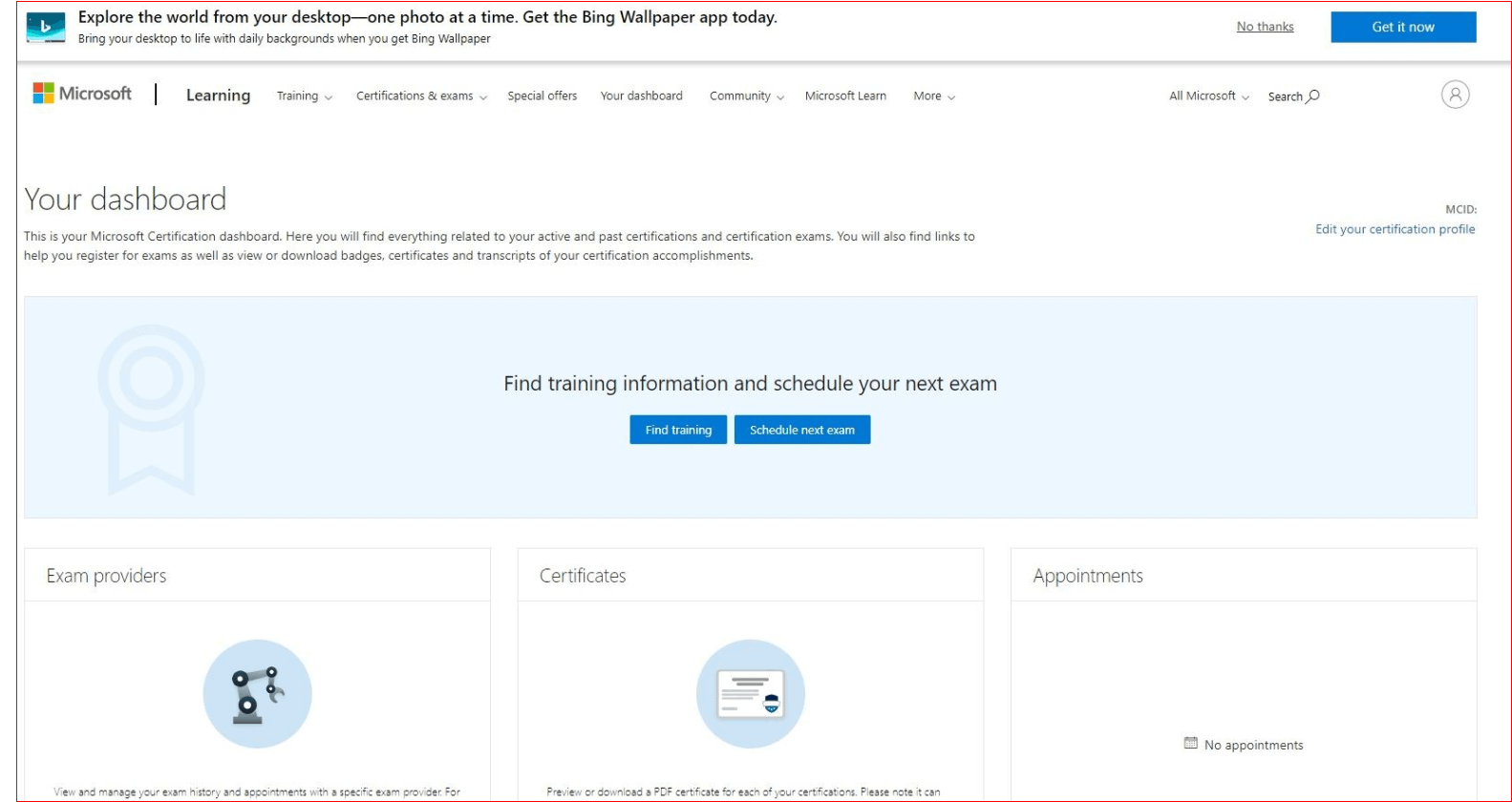Click the MCID label
Screen dimensions: 1512x802
1460,209
